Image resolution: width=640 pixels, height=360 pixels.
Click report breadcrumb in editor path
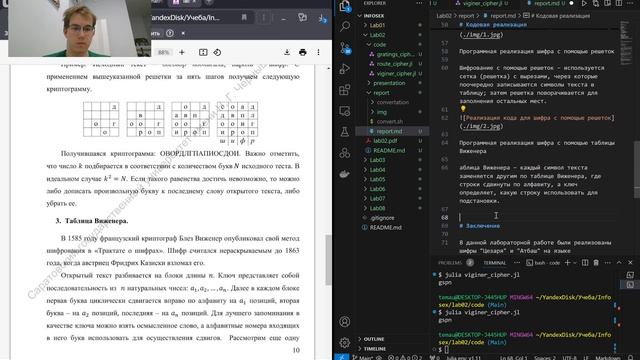[x=466, y=16]
